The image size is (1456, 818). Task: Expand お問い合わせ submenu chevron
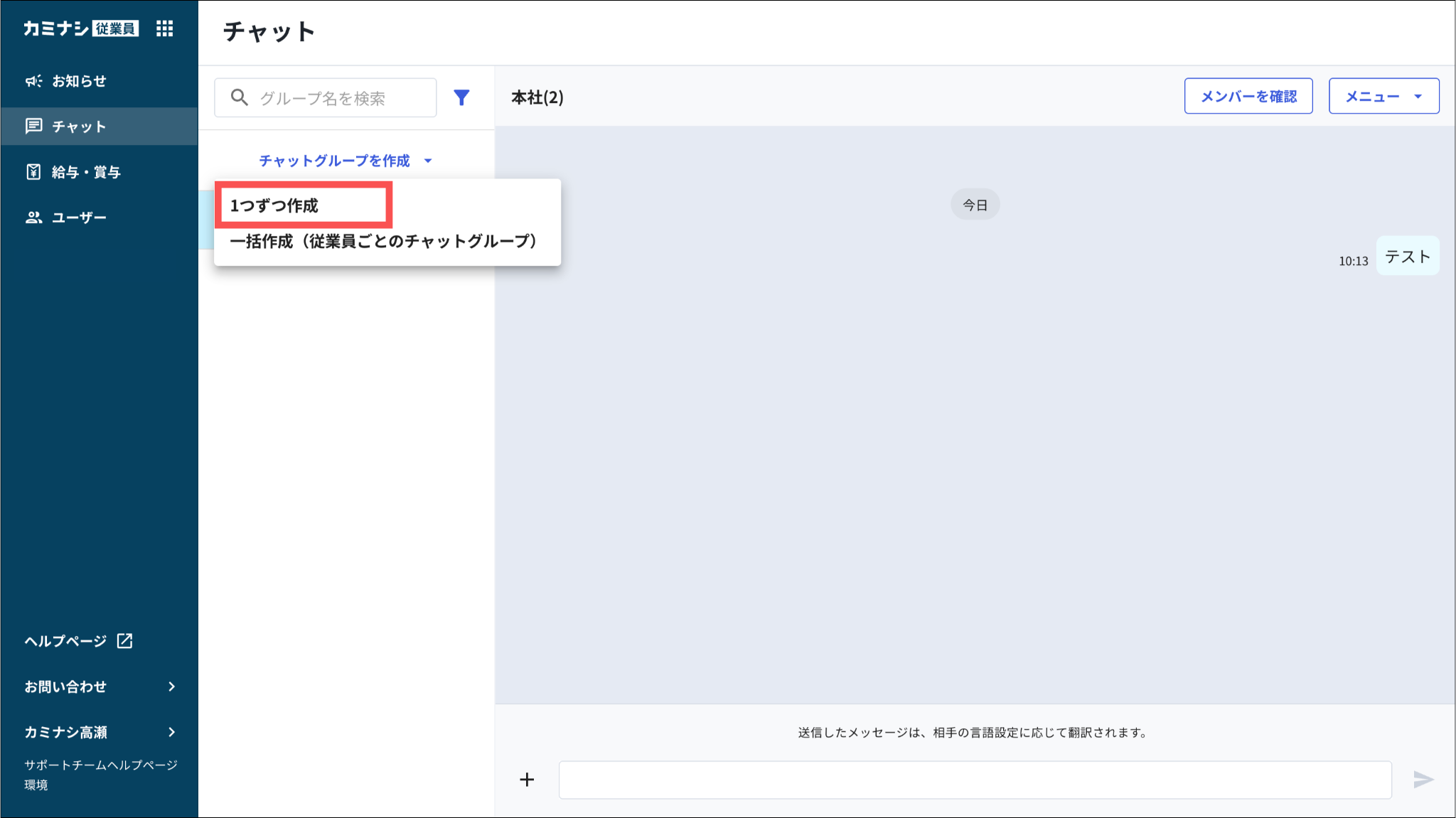pos(171,687)
